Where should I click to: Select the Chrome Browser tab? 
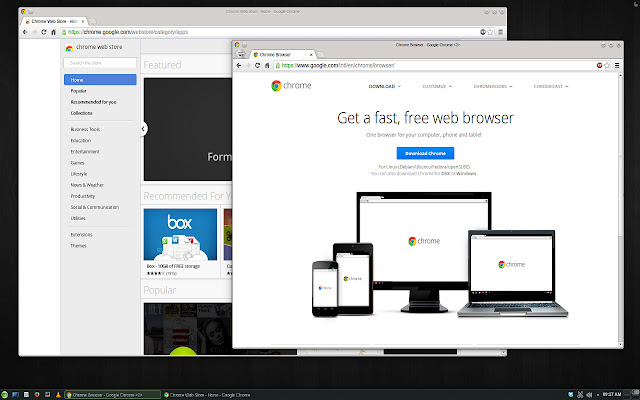click(x=280, y=54)
